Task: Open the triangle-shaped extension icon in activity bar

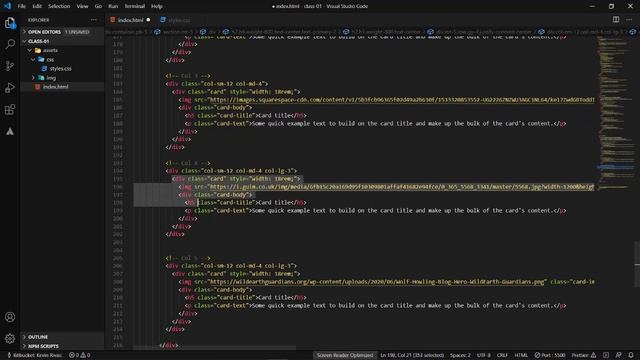Action: 10,131
